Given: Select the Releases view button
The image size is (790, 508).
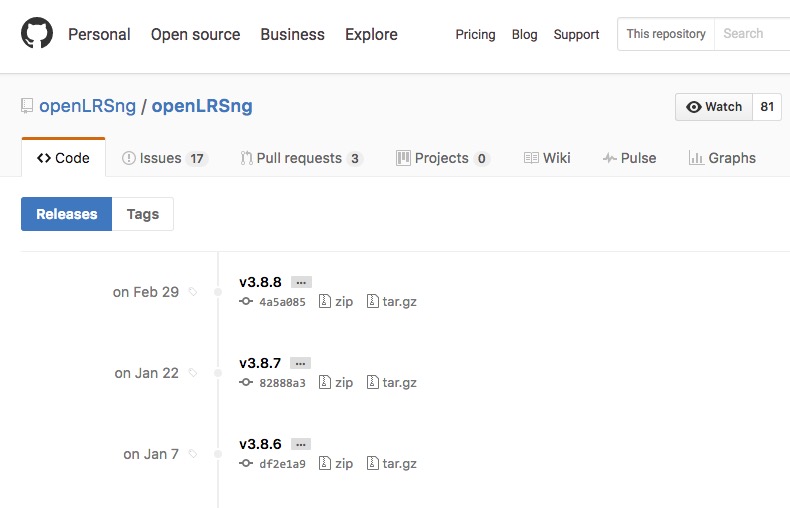Looking at the screenshot, I should pos(67,214).
